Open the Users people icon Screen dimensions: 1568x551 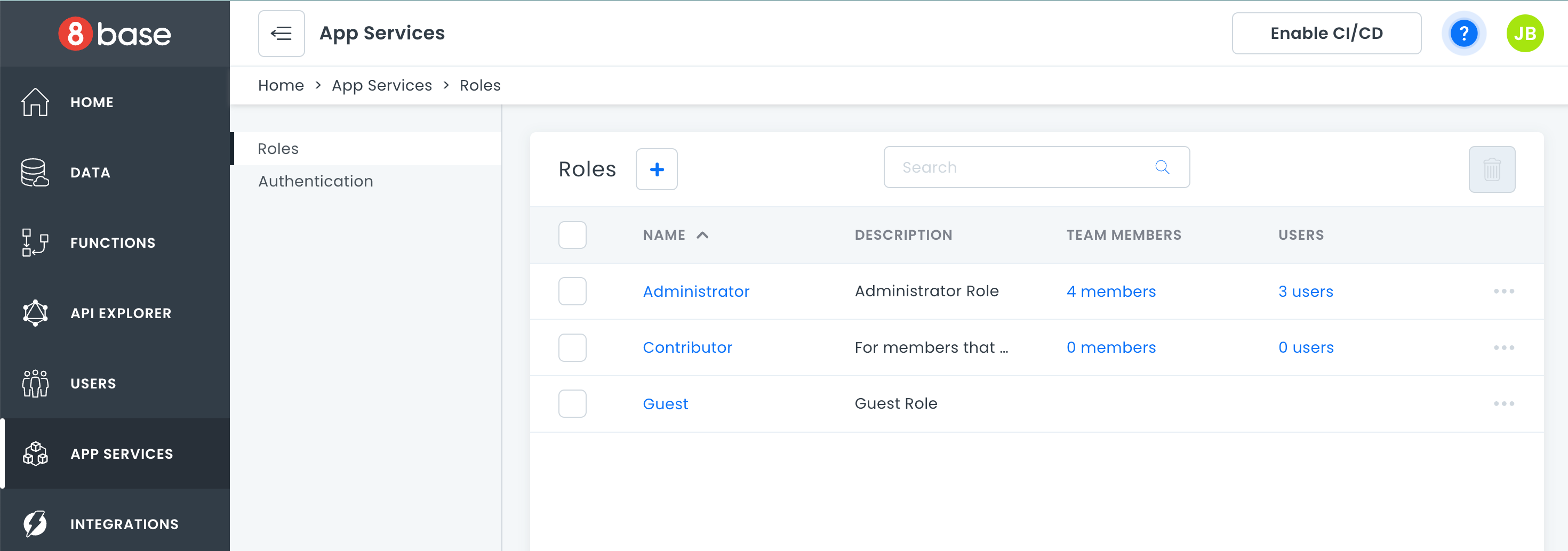click(35, 384)
